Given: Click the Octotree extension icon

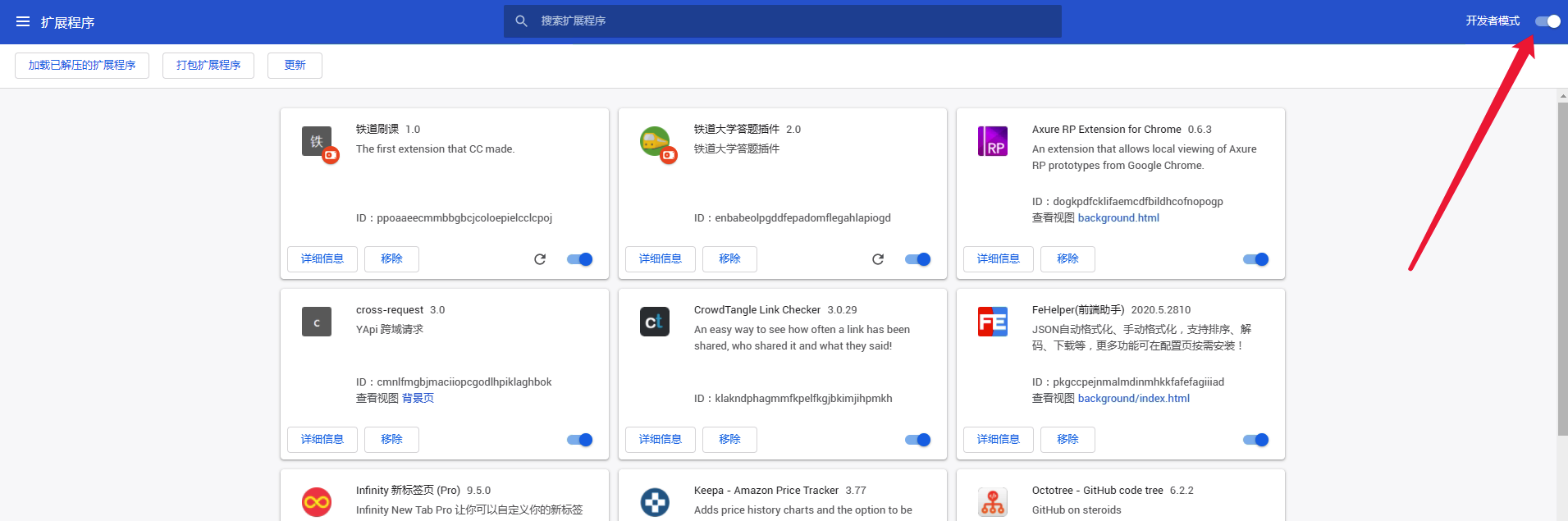Looking at the screenshot, I should click(x=993, y=502).
